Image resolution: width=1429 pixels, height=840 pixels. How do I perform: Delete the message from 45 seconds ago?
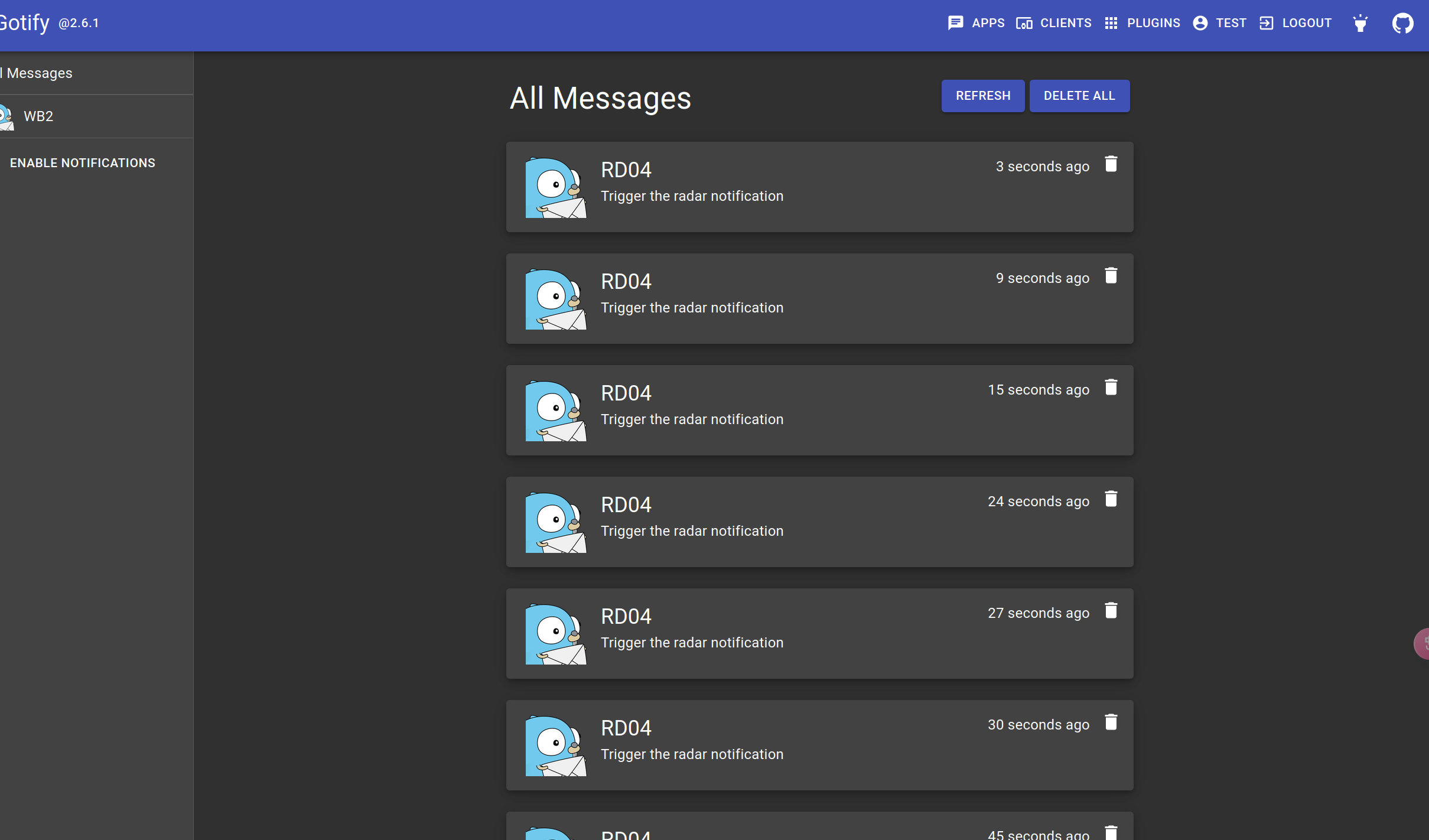1111,832
